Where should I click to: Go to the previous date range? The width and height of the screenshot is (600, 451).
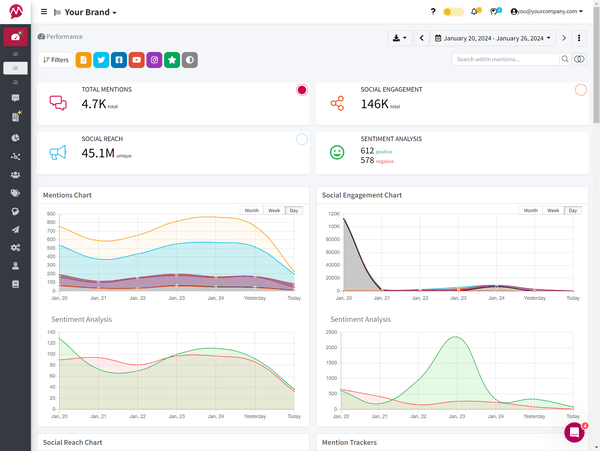pos(421,38)
